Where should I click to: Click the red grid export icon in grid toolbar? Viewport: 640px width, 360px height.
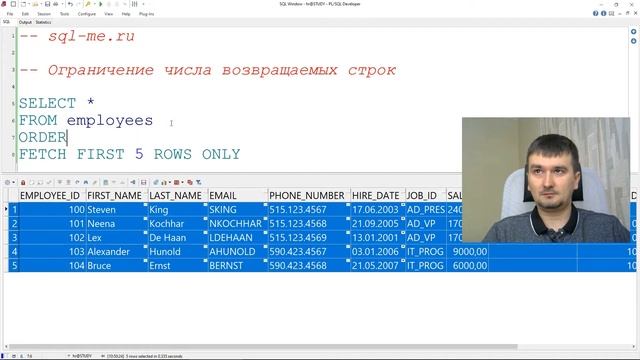(177, 182)
